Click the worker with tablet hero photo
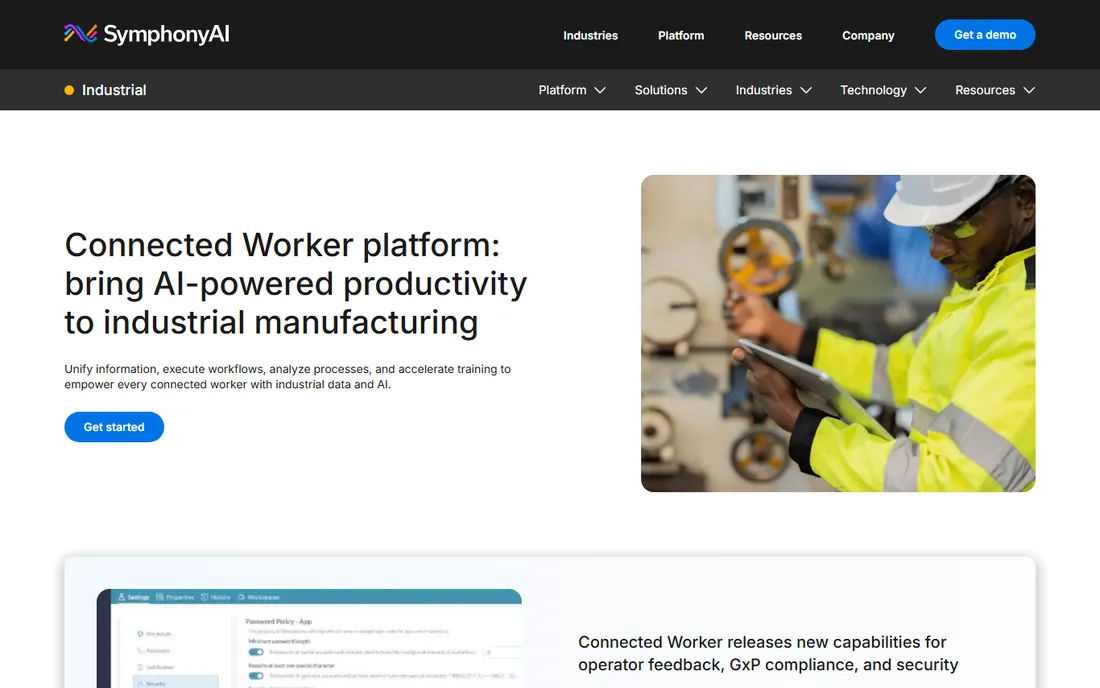This screenshot has width=1100, height=688. coord(838,333)
